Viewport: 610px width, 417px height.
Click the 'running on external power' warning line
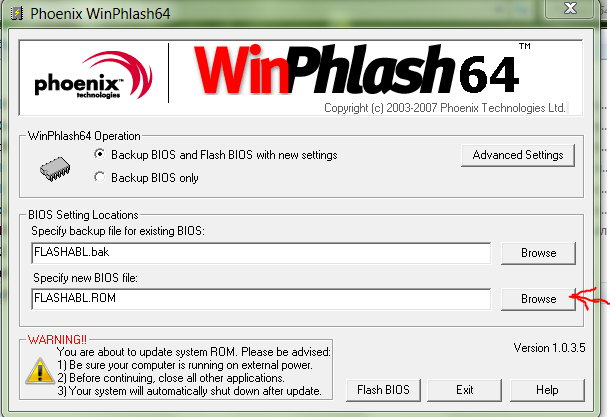tap(185, 365)
